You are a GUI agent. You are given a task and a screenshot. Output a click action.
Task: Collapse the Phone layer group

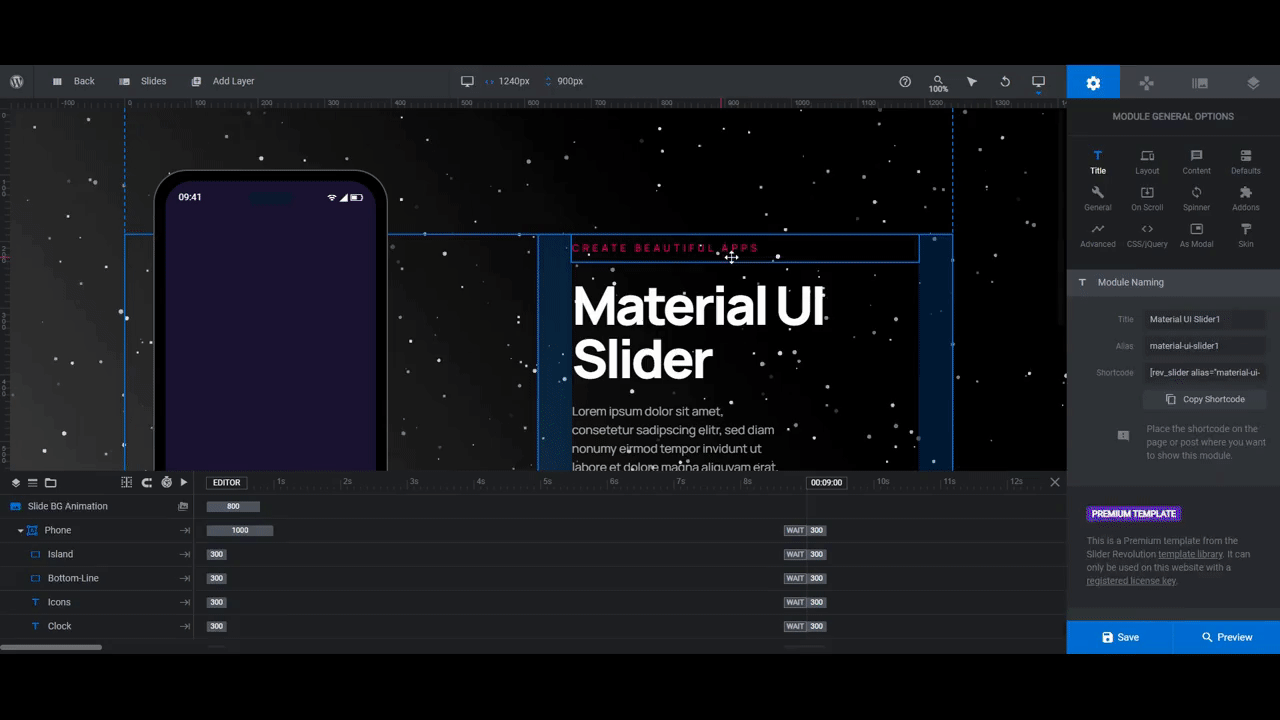point(20,531)
